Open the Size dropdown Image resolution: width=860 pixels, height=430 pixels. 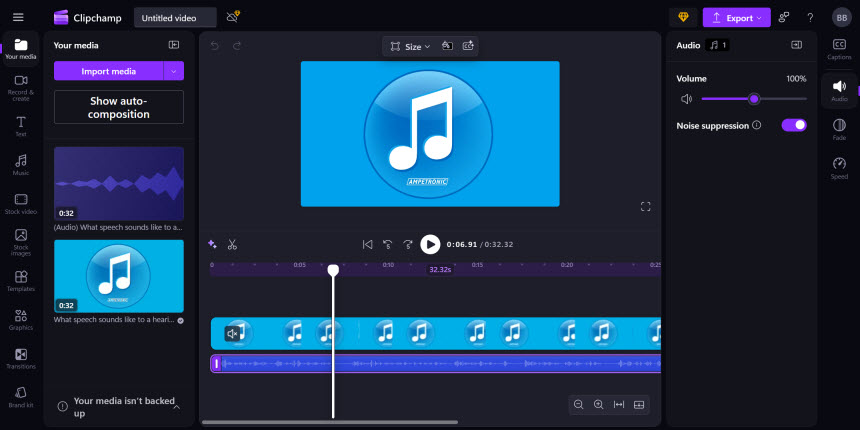pyautogui.click(x=410, y=47)
